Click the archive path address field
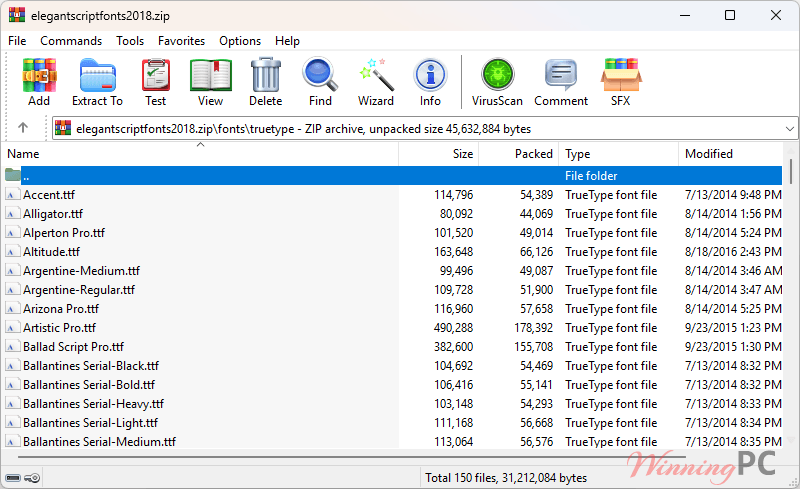 click(x=425, y=129)
